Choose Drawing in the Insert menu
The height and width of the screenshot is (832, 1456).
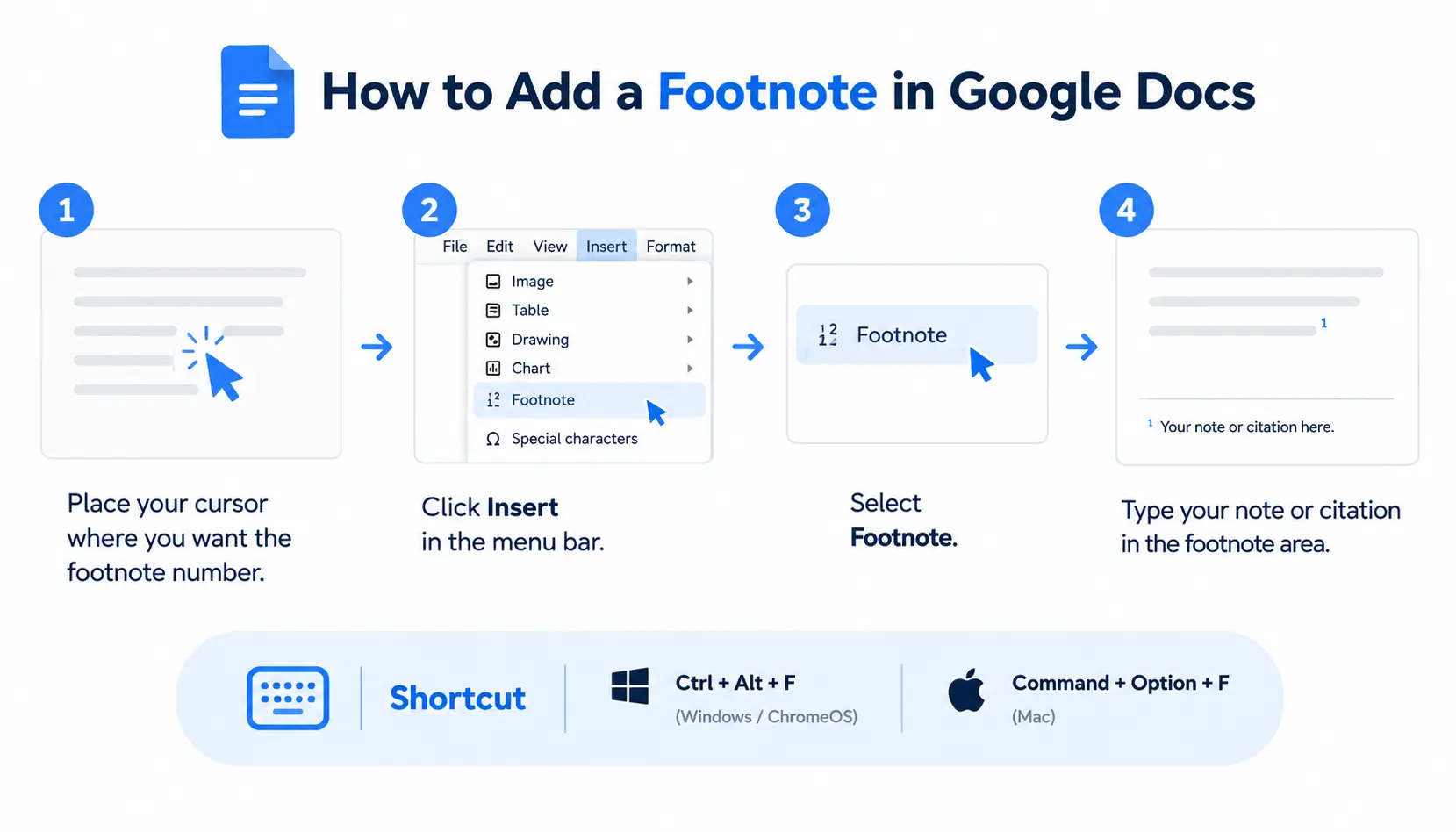[589, 339]
